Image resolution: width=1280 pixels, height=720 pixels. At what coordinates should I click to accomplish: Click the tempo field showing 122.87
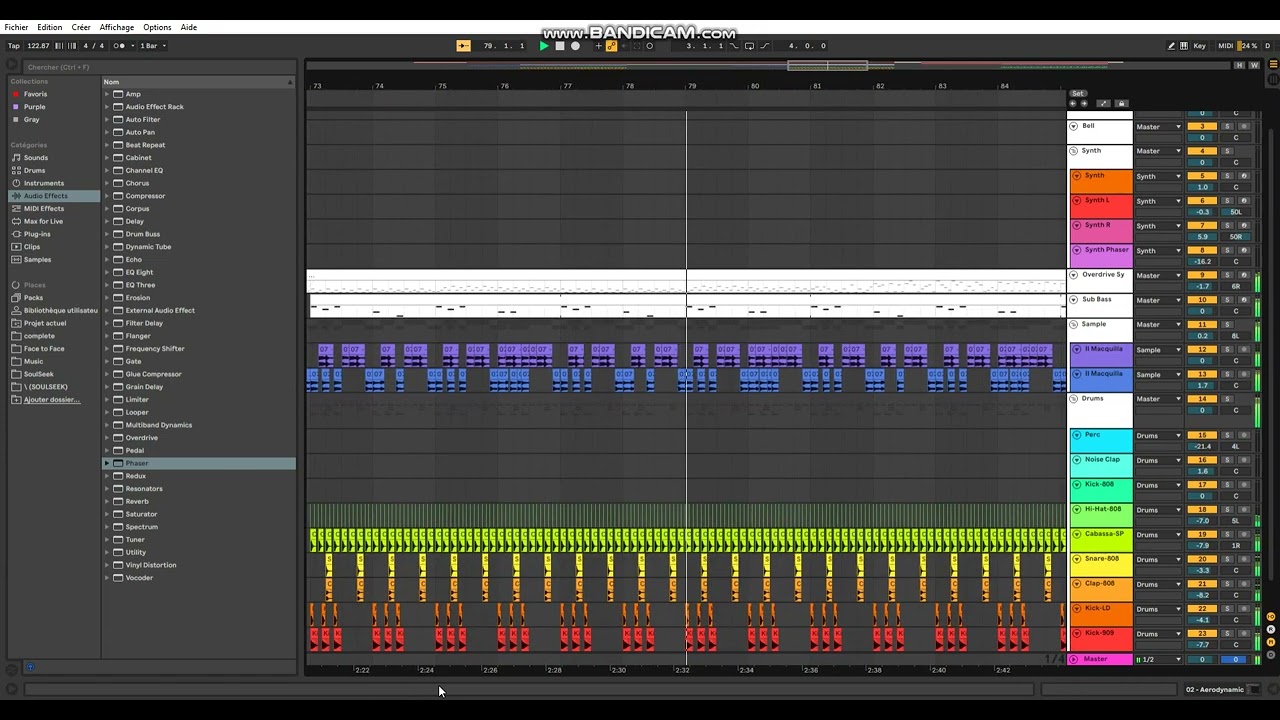(38, 46)
